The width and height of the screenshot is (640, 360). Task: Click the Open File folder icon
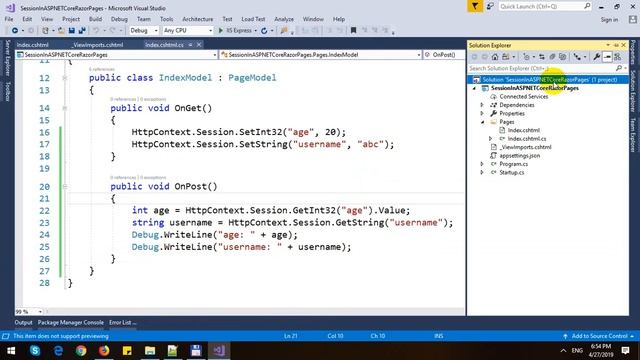click(61, 31)
